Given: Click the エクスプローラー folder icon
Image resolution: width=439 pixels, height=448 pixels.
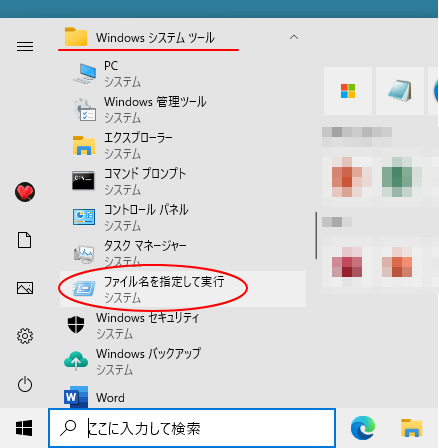Looking at the screenshot, I should pyautogui.click(x=84, y=146).
